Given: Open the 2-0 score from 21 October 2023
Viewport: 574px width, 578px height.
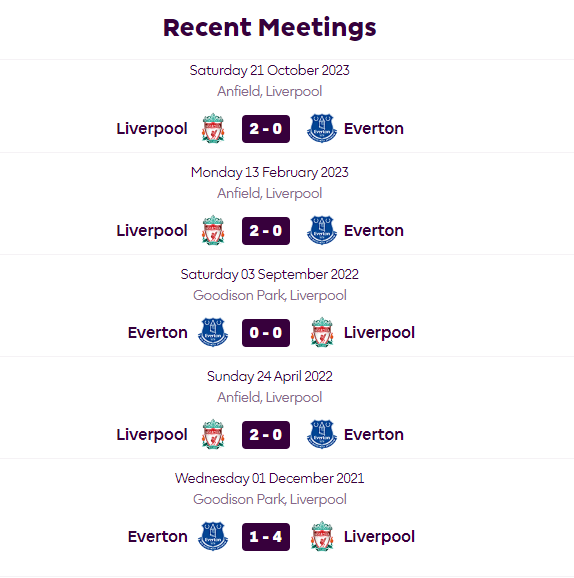Looking at the screenshot, I should coord(266,129).
